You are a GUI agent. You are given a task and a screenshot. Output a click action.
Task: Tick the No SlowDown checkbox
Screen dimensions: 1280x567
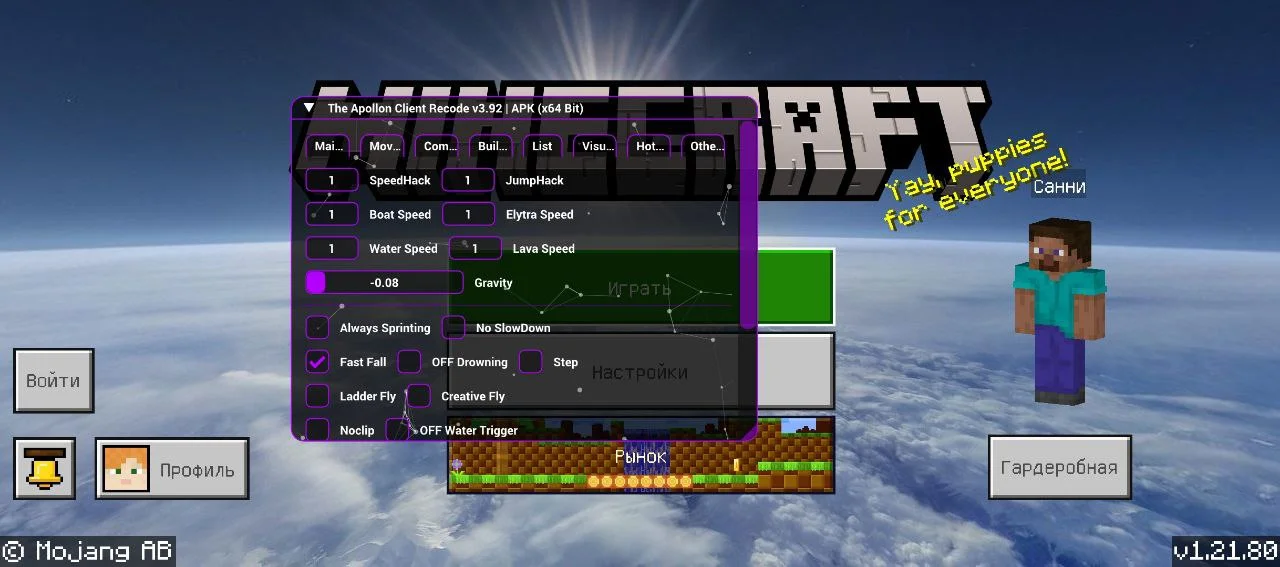coord(454,328)
